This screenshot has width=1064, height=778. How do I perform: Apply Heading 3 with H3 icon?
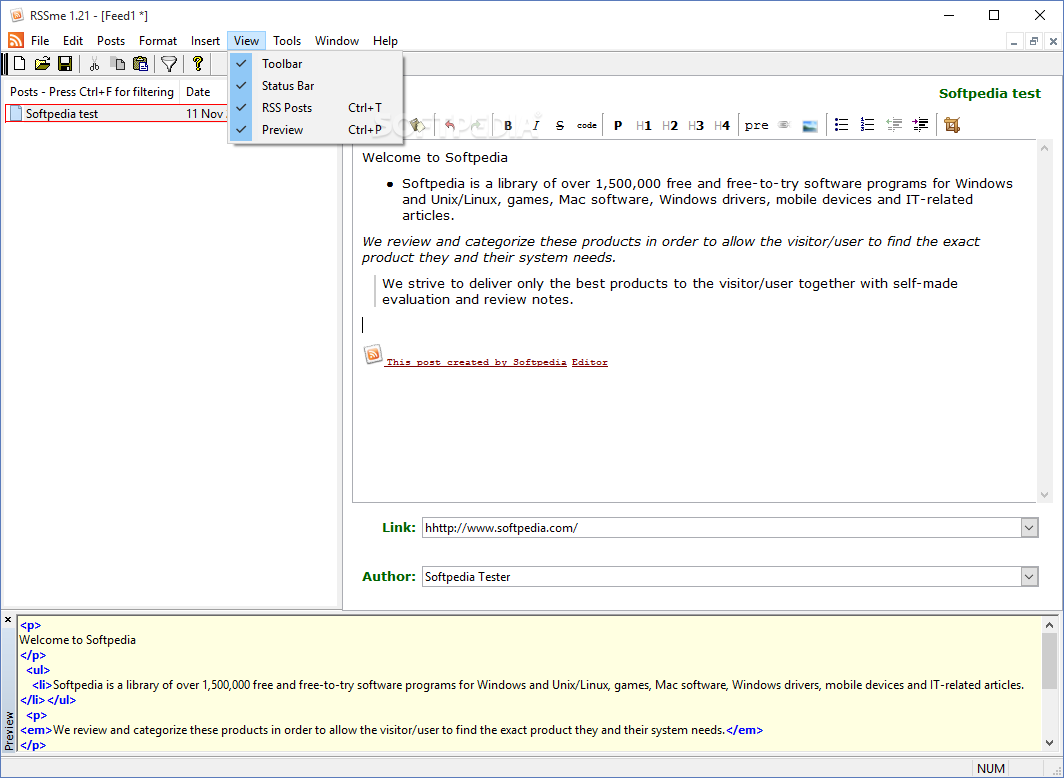696,125
